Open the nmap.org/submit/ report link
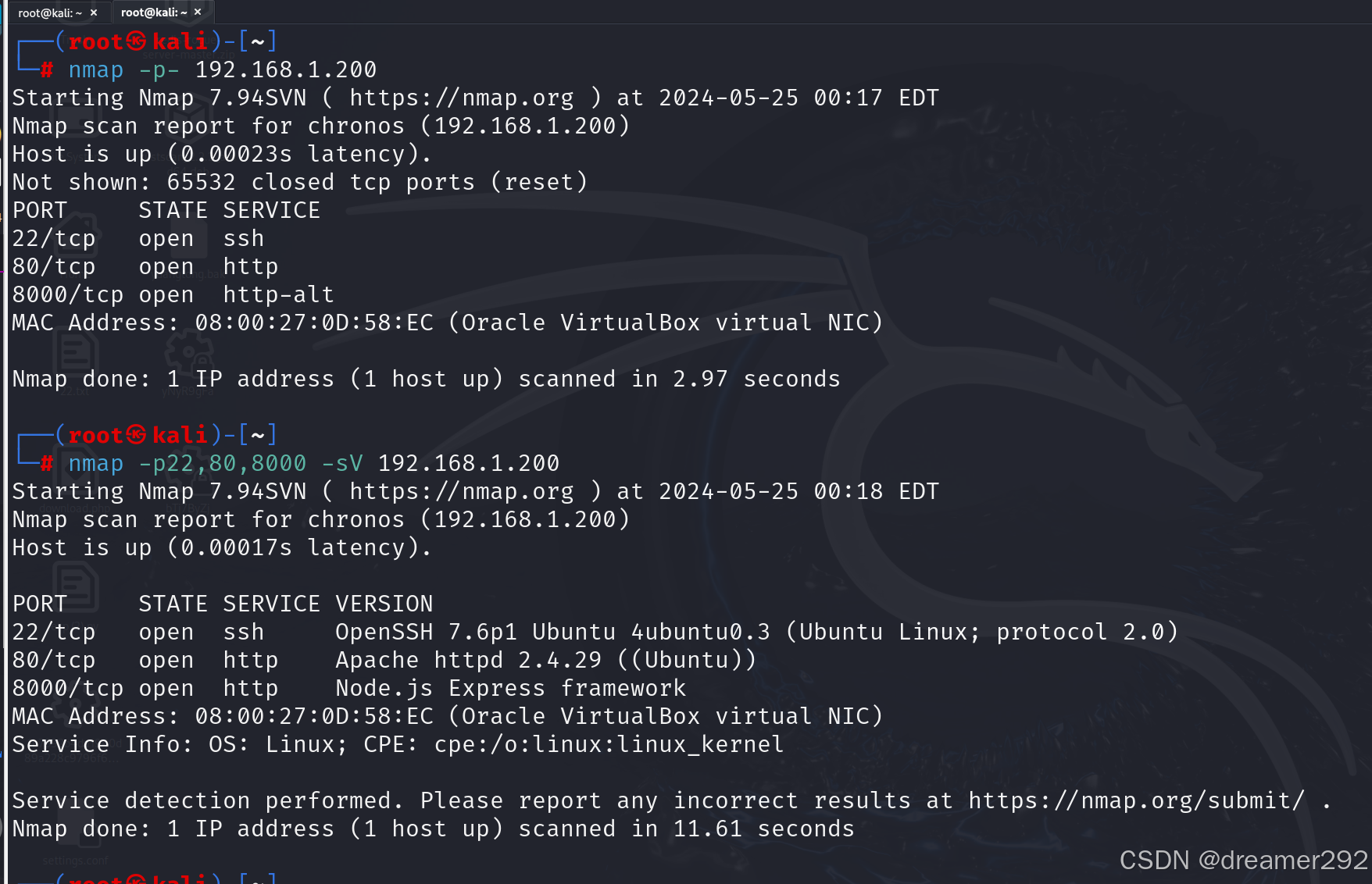The image size is (1372, 884). click(x=1137, y=801)
